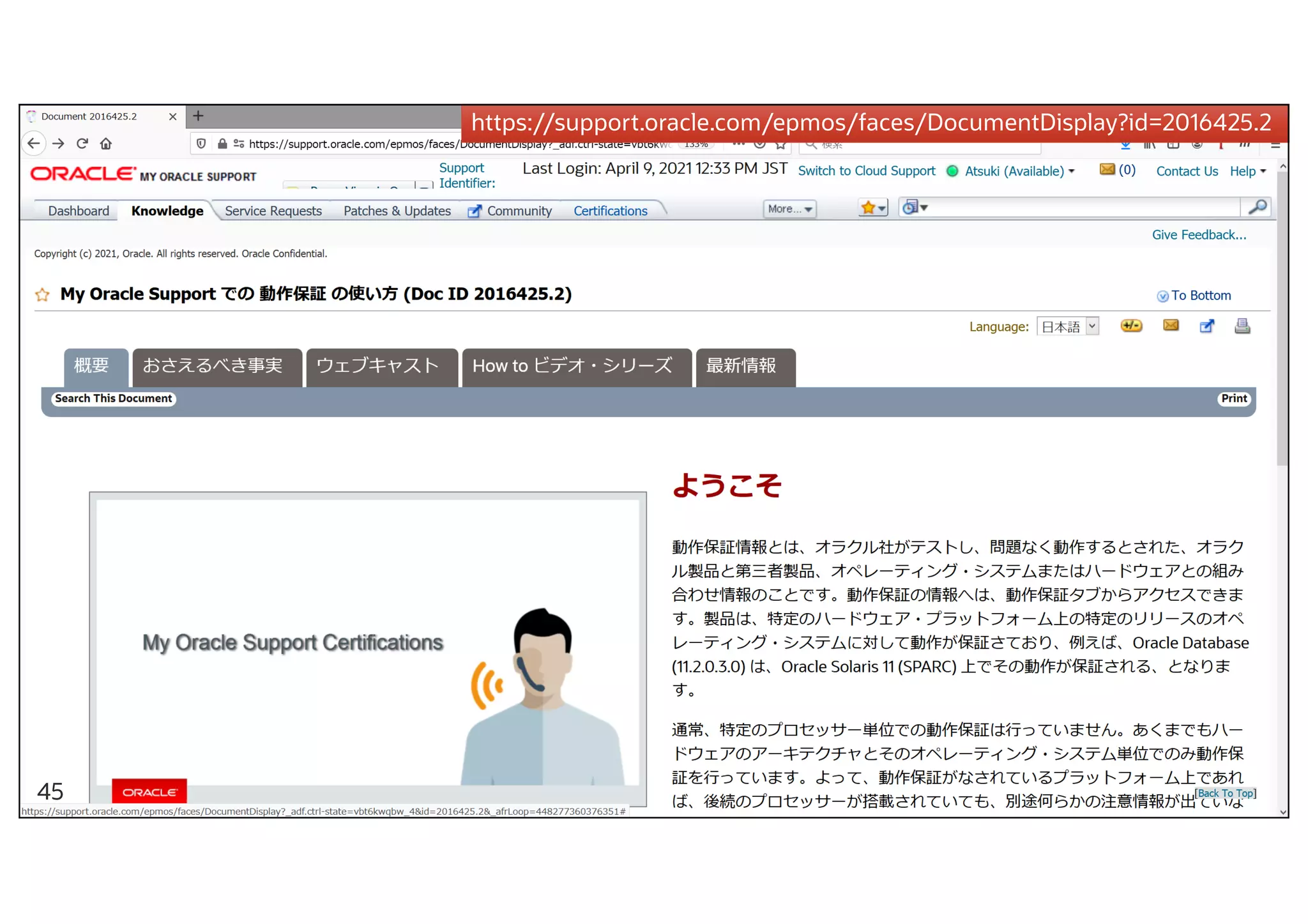The width and height of the screenshot is (1308, 924).
Task: Change Language via the 日本語 dropdown
Action: point(1067,327)
